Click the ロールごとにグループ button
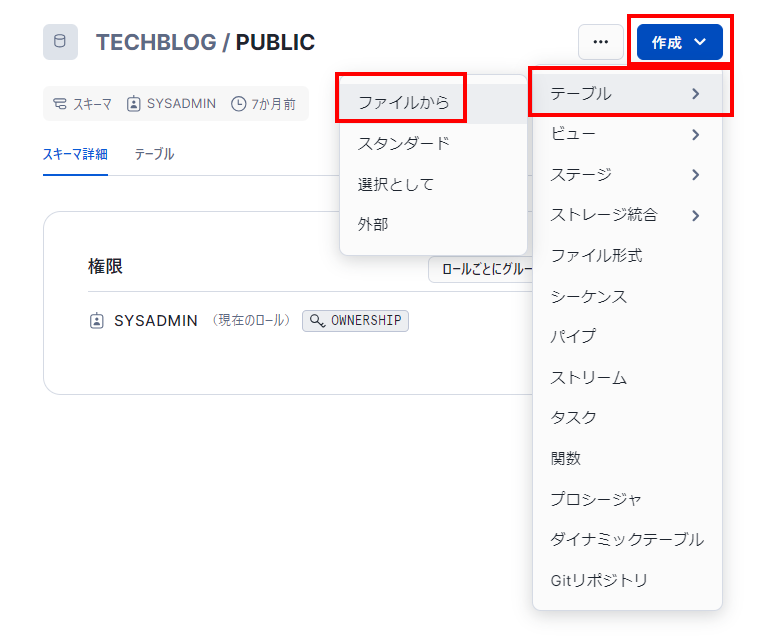 [x=480, y=270]
